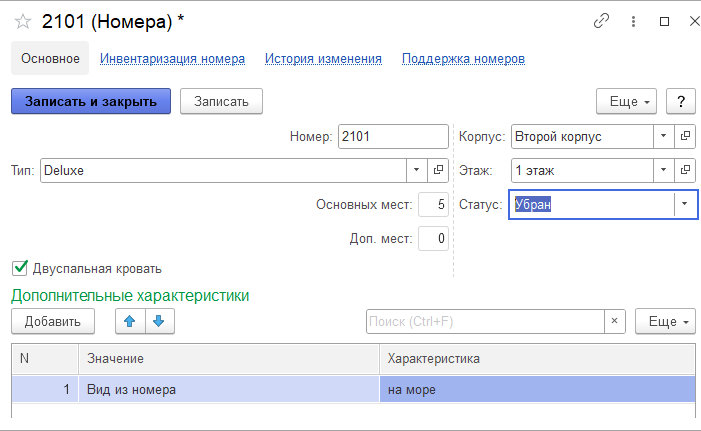Open help with the question mark button
This screenshot has height=431, width=701.
pos(681,101)
